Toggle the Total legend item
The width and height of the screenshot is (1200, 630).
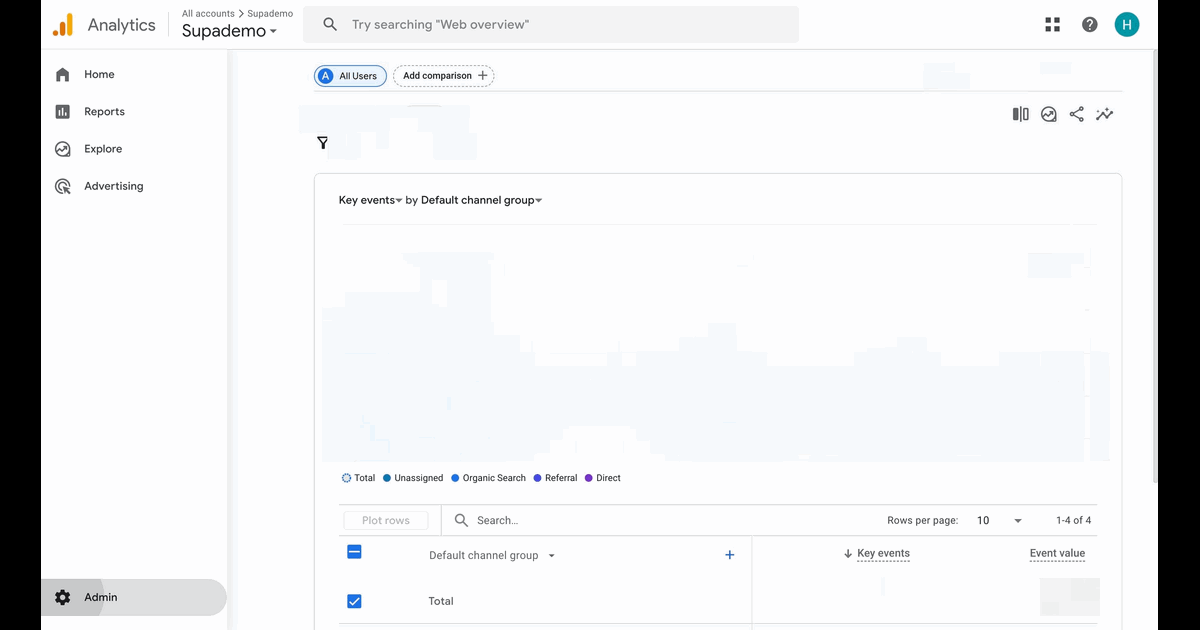point(359,478)
